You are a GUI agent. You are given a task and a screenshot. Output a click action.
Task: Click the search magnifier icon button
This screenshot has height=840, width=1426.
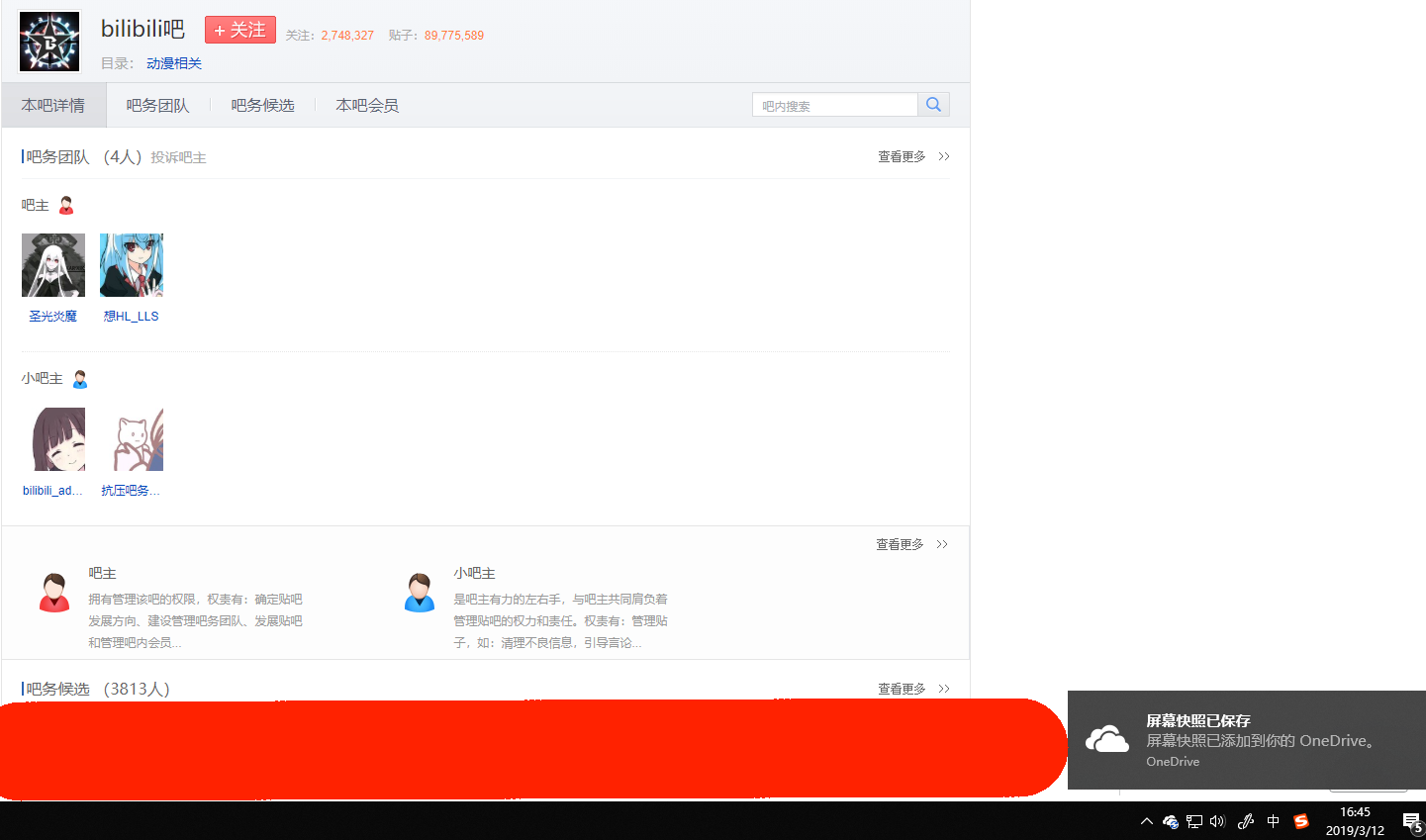click(x=933, y=105)
